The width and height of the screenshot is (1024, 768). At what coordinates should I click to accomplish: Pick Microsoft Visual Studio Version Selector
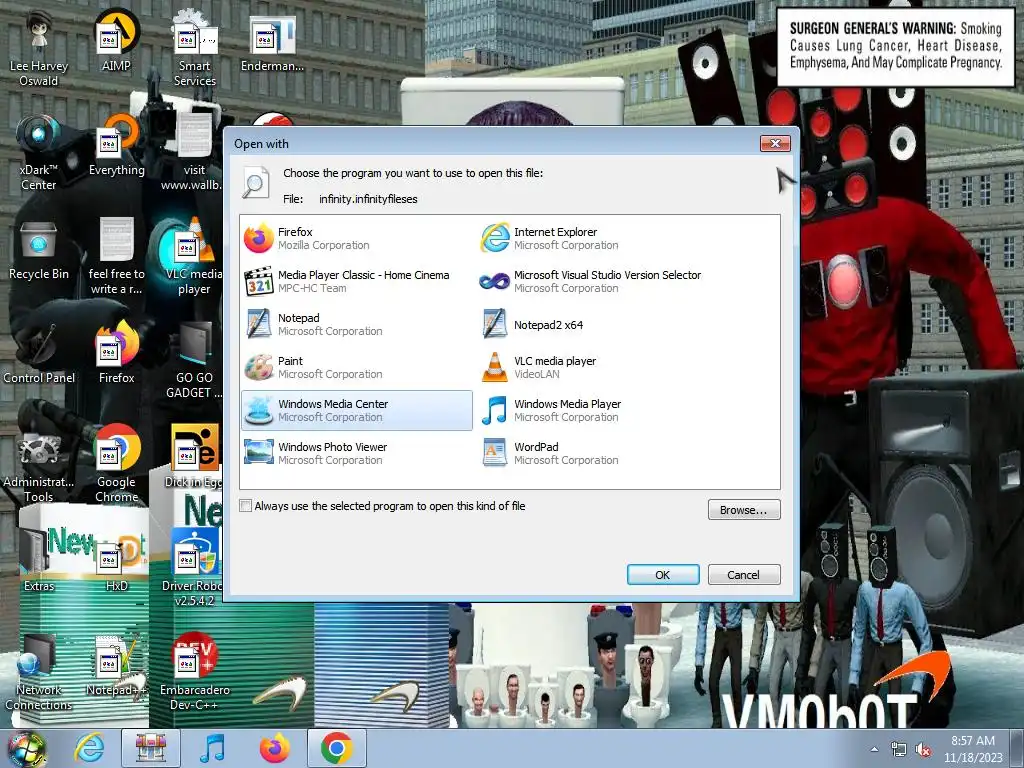(592, 281)
